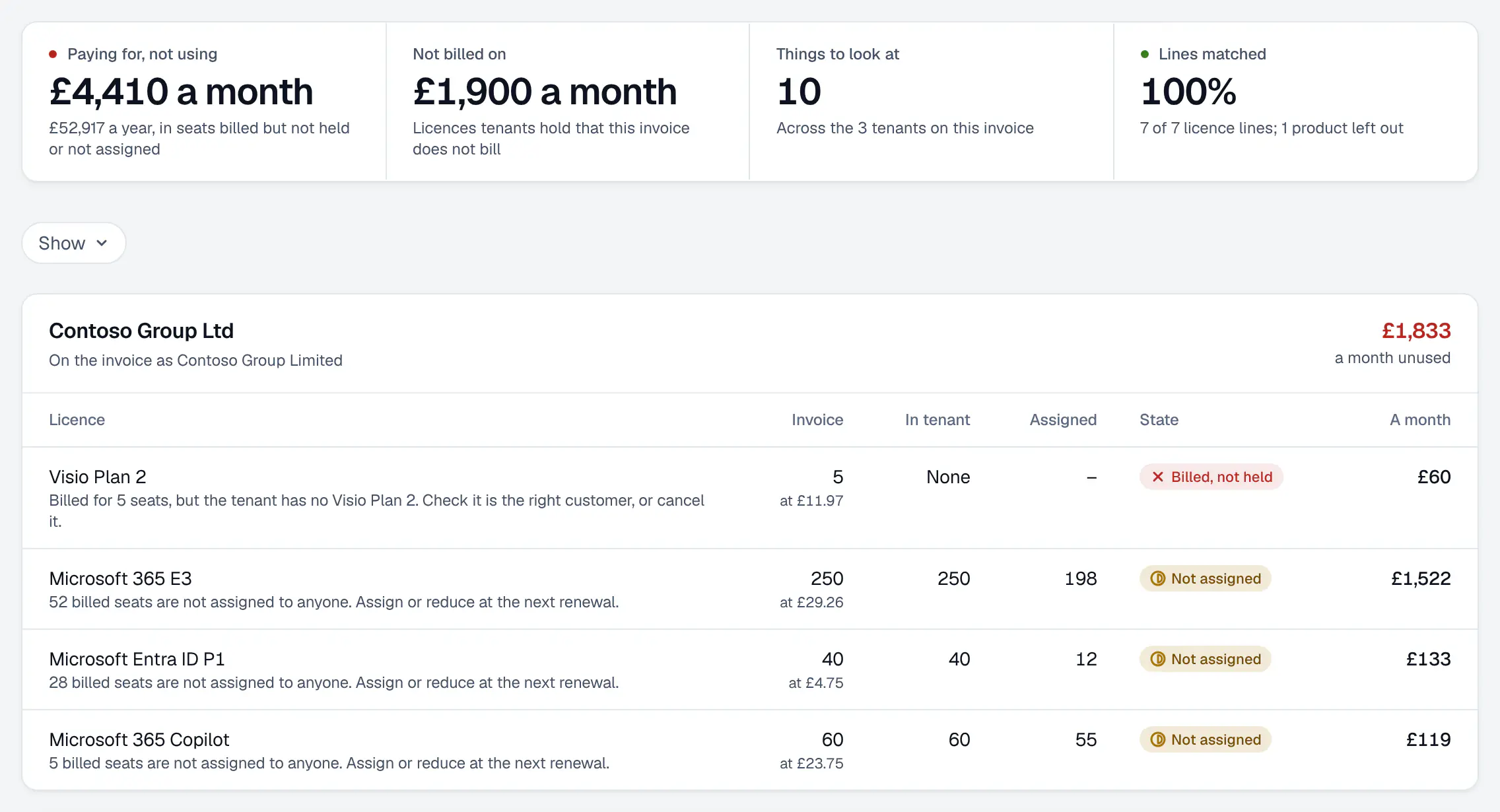
Task: Click the Not assigned icon for Microsoft 365 E3
Action: 1157,578
